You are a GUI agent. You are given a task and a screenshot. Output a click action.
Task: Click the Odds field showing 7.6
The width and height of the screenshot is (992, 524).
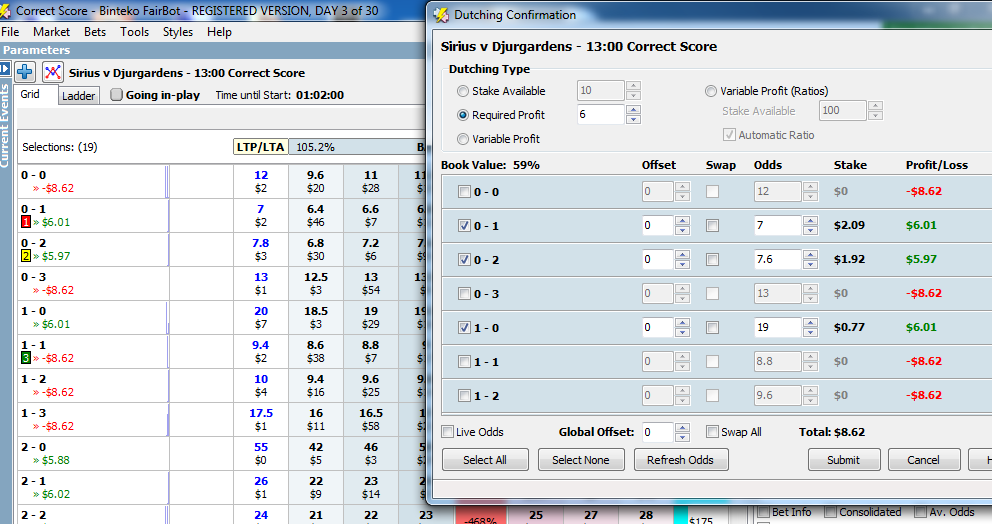(x=778, y=259)
